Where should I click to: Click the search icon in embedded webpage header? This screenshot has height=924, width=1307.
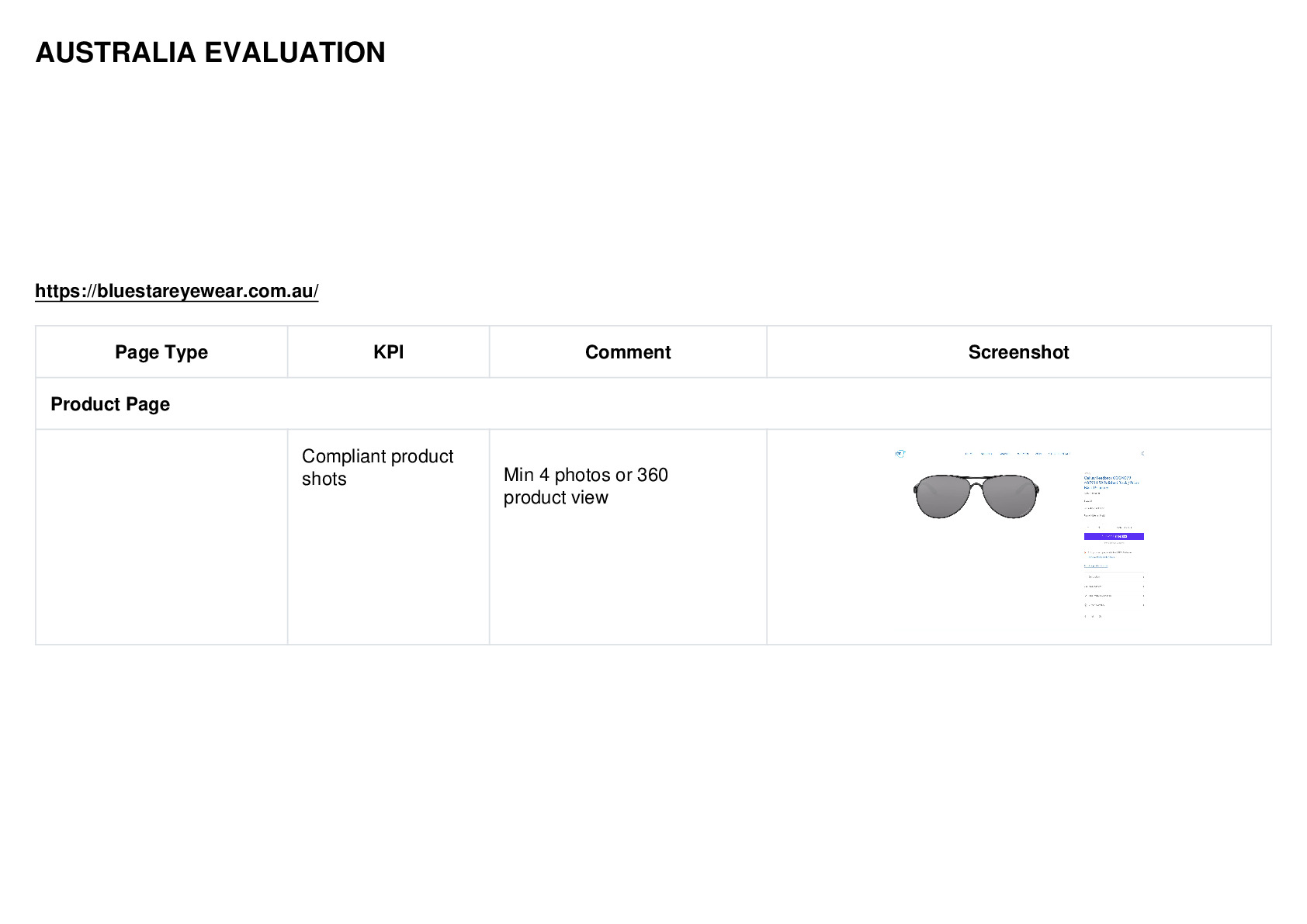pyautogui.click(x=1142, y=453)
